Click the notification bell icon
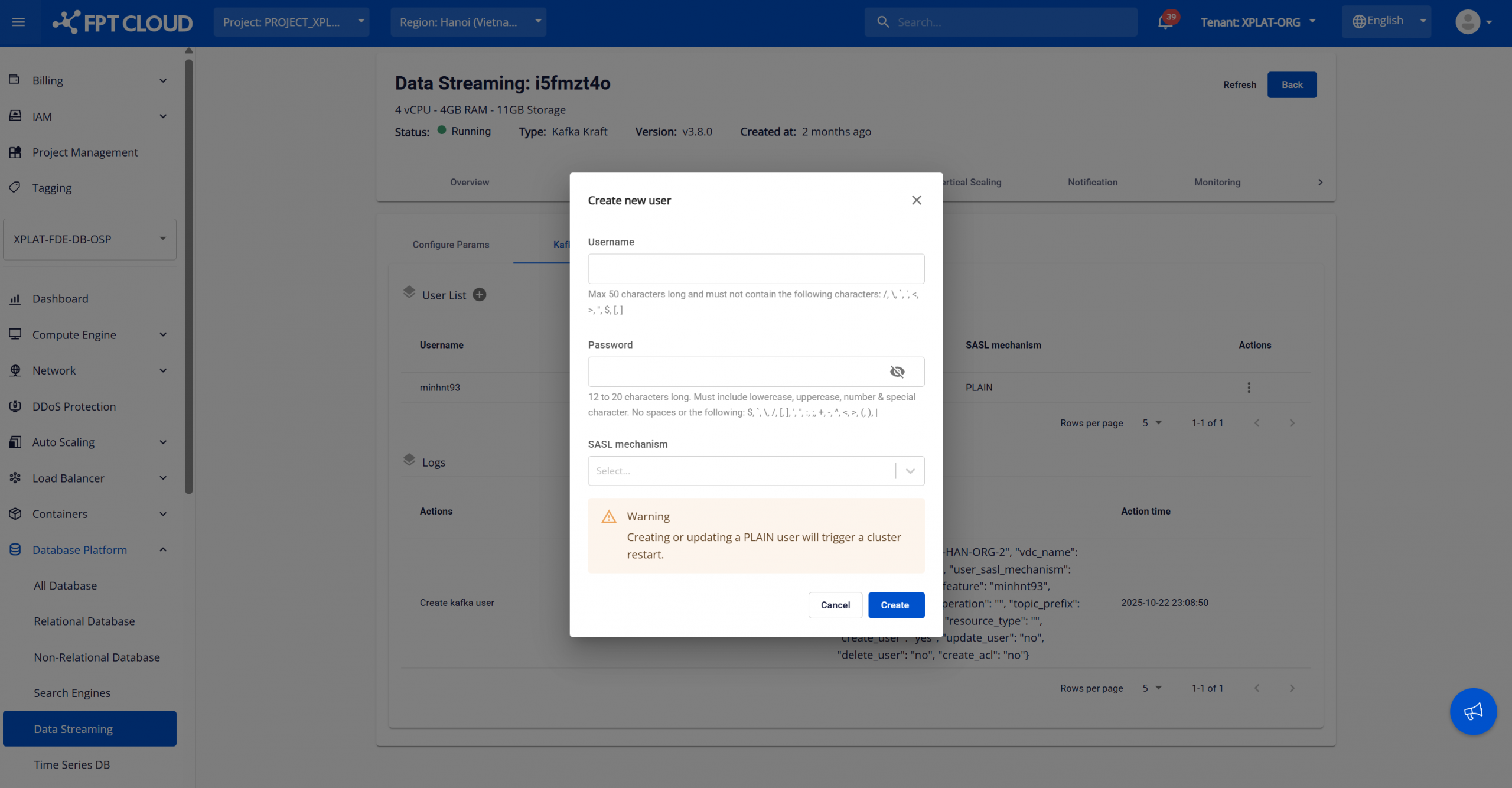Image resolution: width=1512 pixels, height=788 pixels. click(1165, 22)
